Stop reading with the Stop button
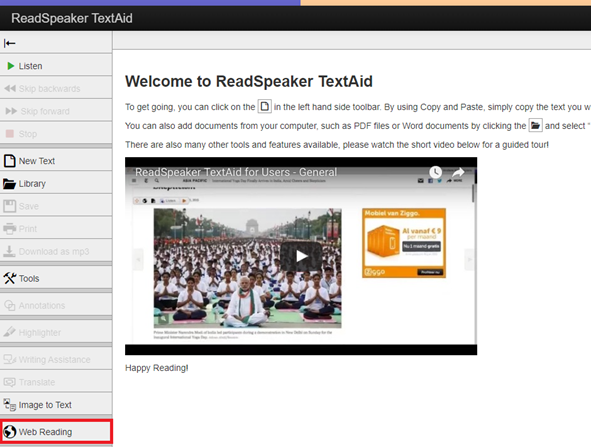The image size is (591, 447). (x=56, y=134)
